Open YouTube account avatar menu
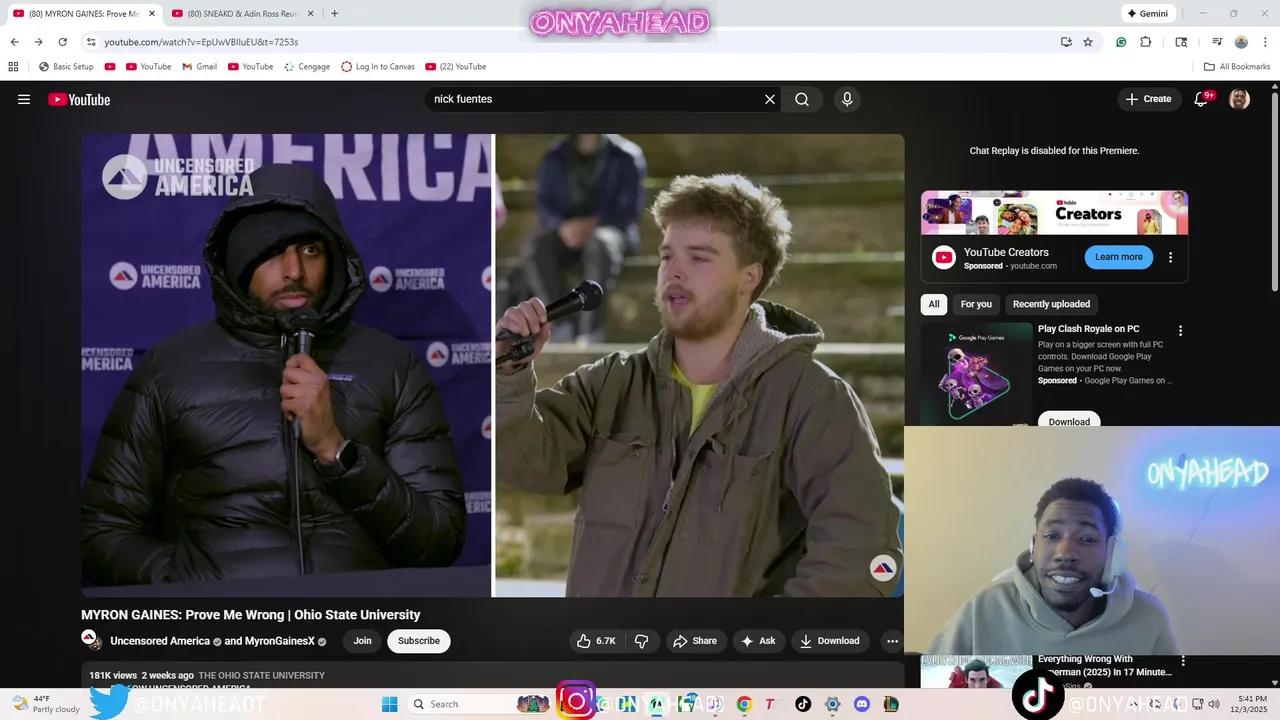This screenshot has height=720, width=1280. [x=1239, y=99]
